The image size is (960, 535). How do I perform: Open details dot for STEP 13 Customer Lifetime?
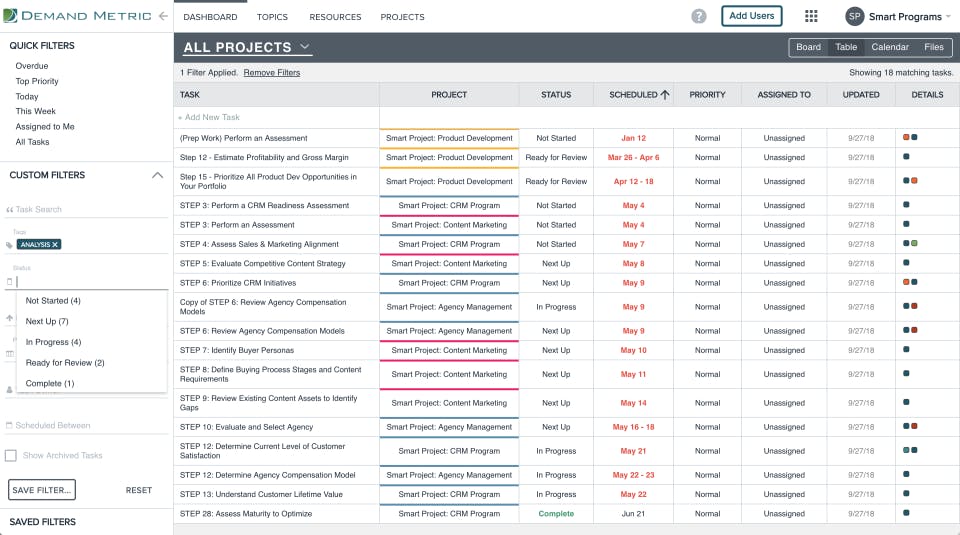tap(906, 493)
